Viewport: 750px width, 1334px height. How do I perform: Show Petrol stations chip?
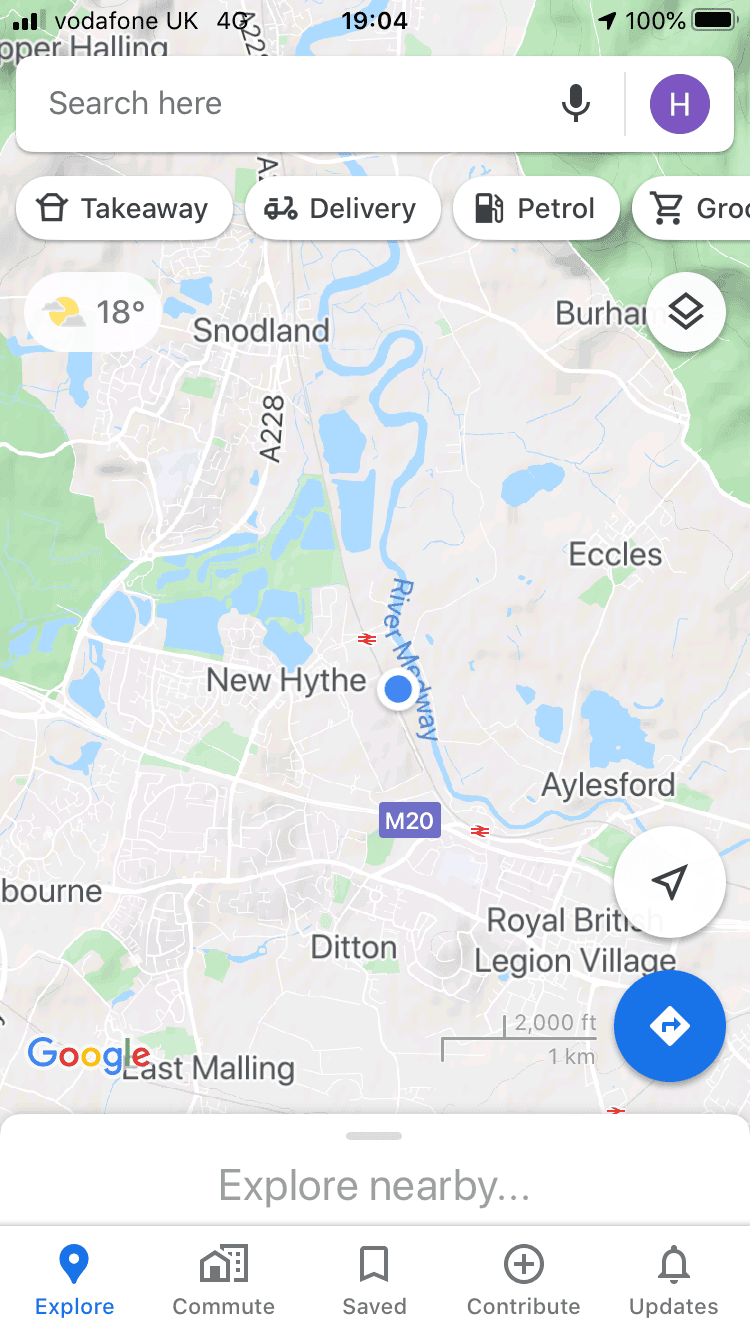pyautogui.click(x=535, y=208)
